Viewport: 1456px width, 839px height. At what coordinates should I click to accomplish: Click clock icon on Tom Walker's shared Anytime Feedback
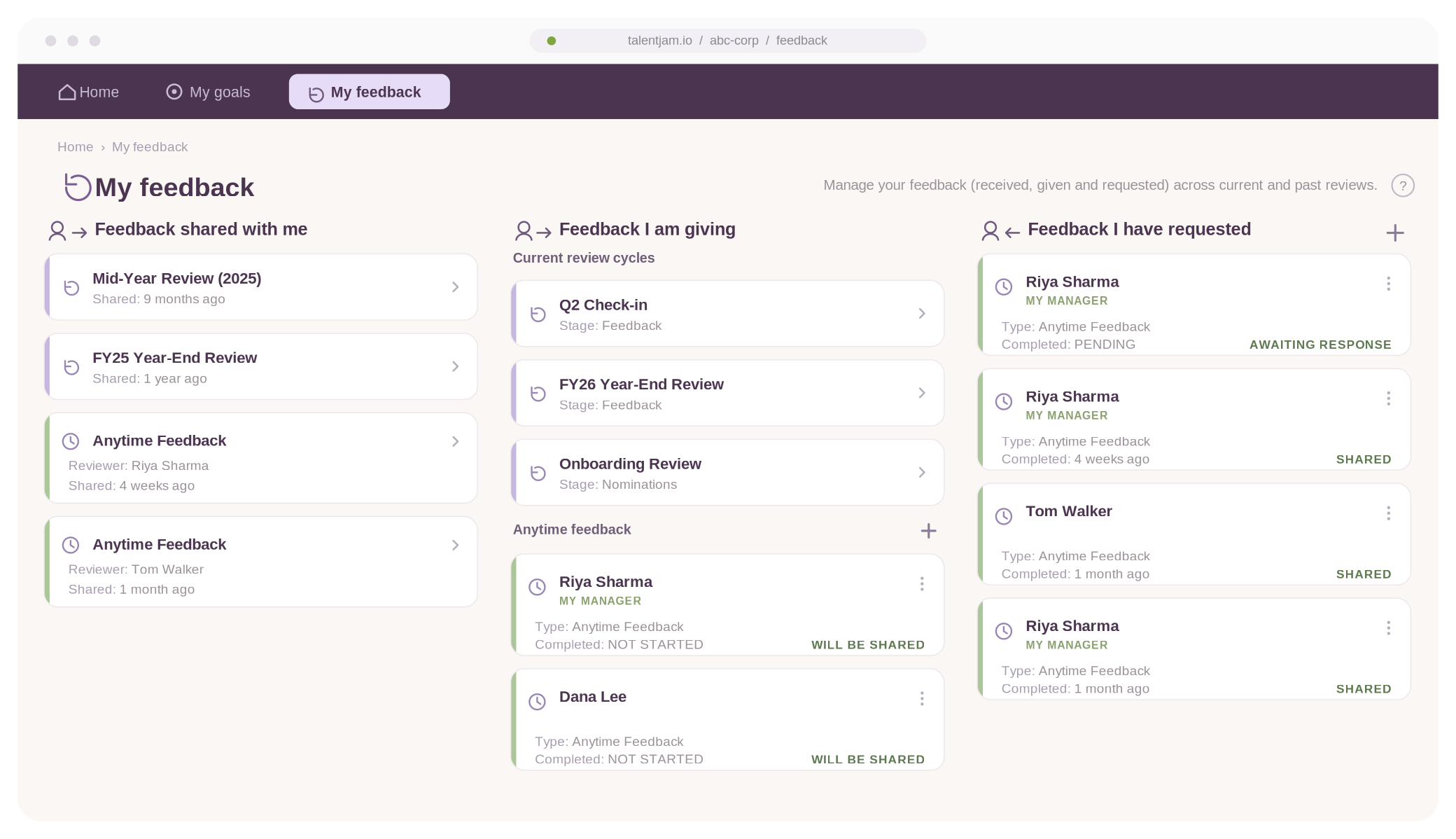tap(71, 545)
